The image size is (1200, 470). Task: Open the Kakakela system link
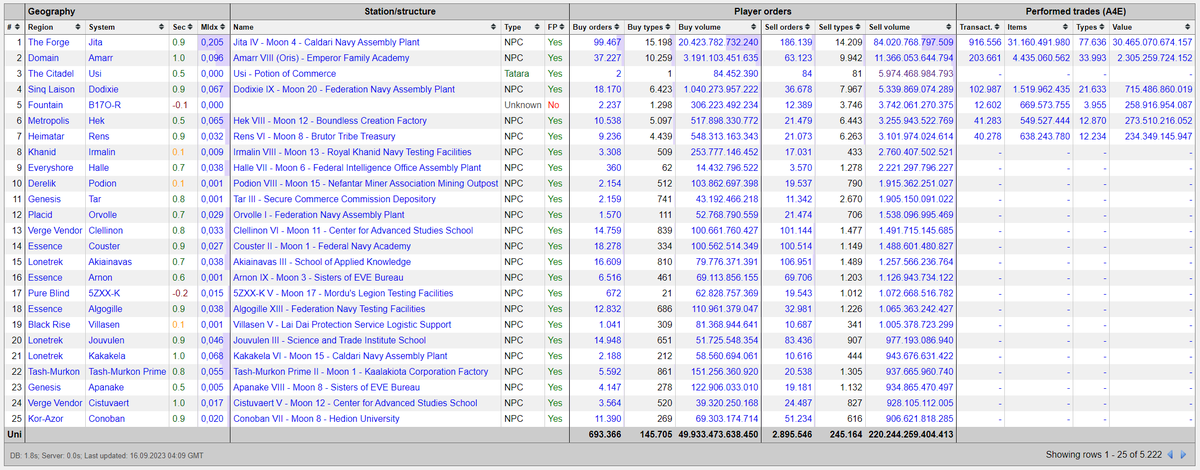pyautogui.click(x=107, y=356)
